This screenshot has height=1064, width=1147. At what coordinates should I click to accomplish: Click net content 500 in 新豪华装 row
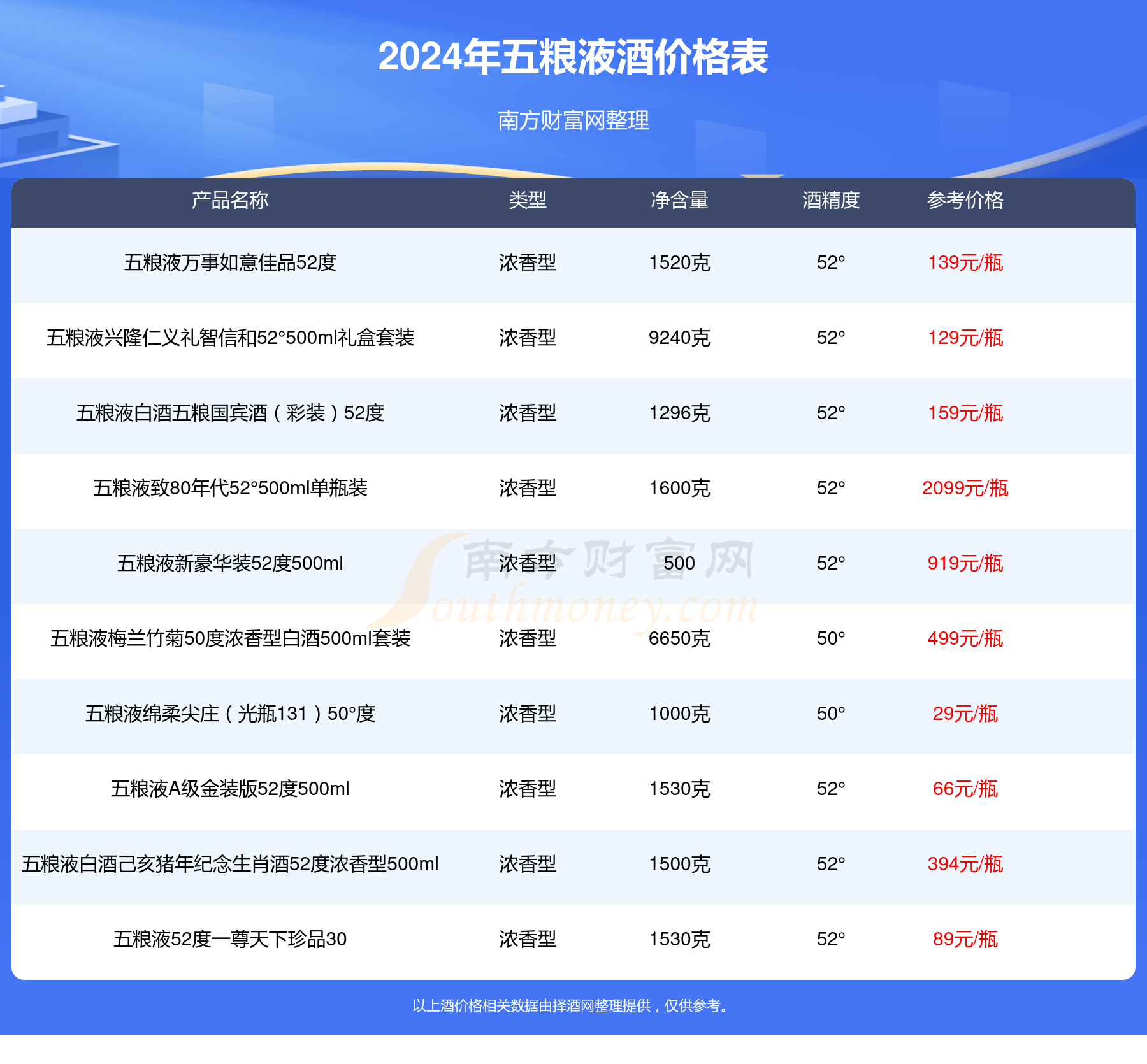click(679, 563)
